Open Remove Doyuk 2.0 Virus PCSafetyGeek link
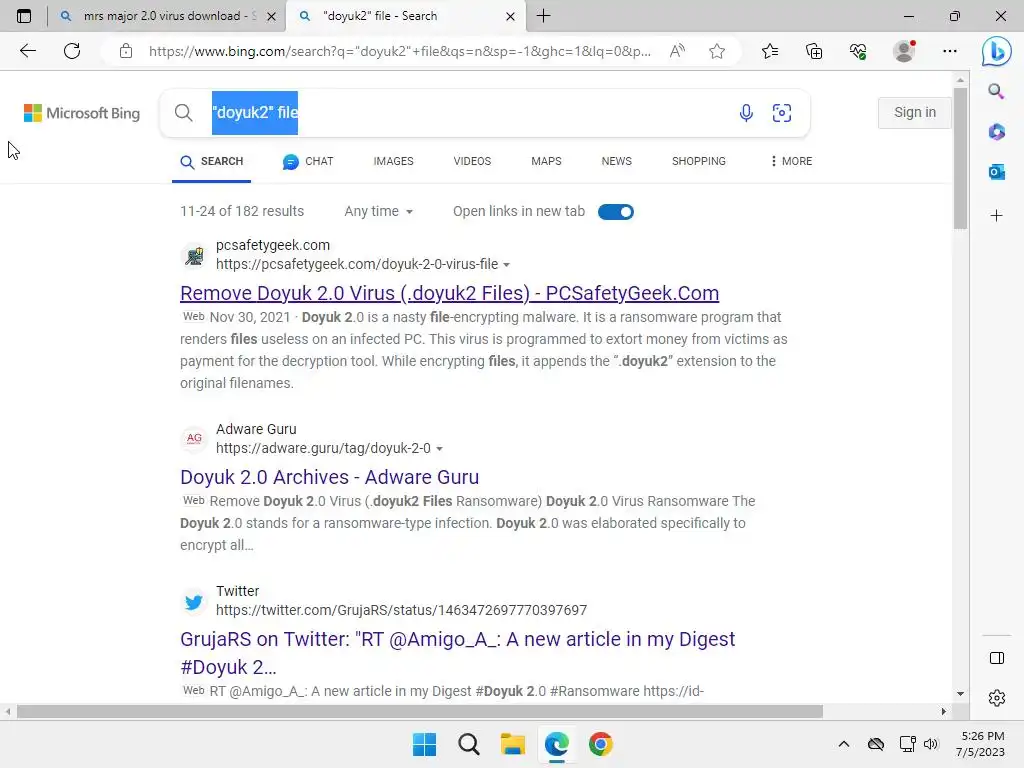This screenshot has width=1024, height=768. tap(449, 293)
